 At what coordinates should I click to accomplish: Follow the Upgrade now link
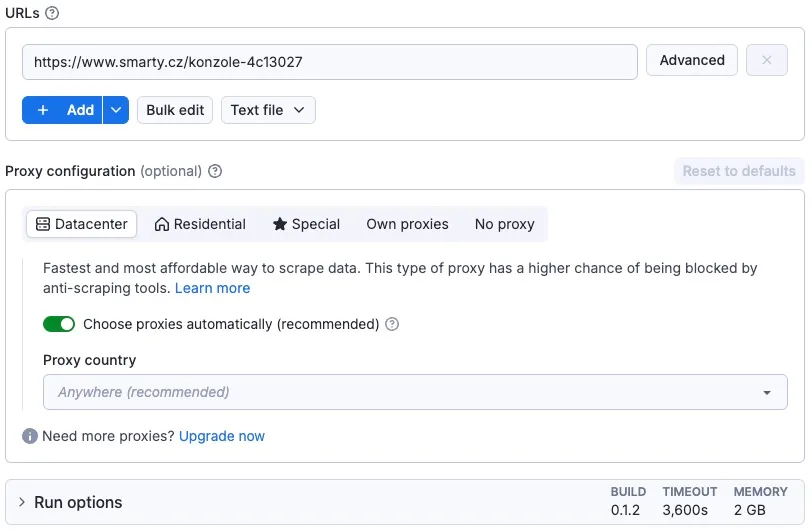point(222,436)
